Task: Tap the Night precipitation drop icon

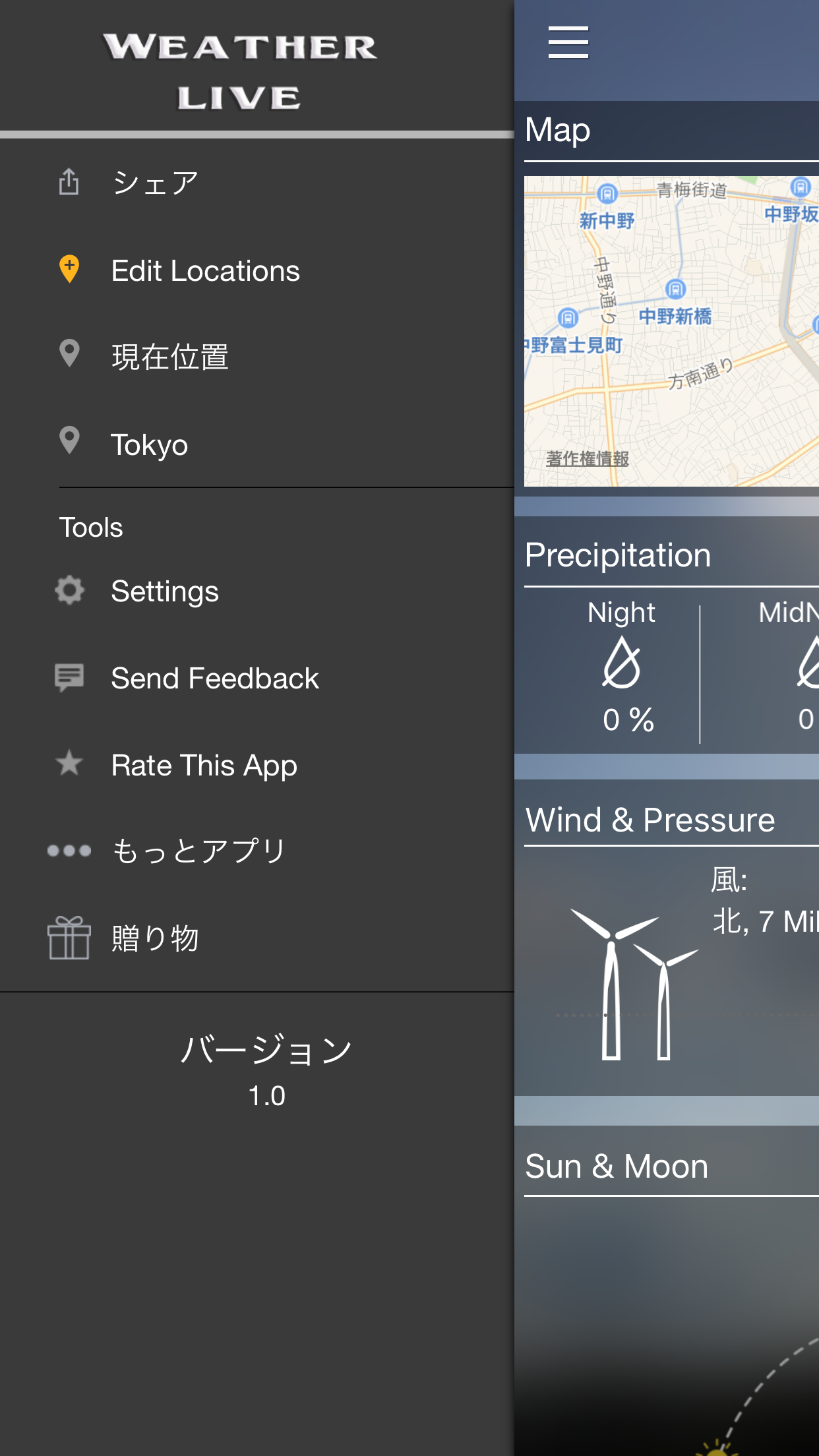Action: [x=622, y=662]
